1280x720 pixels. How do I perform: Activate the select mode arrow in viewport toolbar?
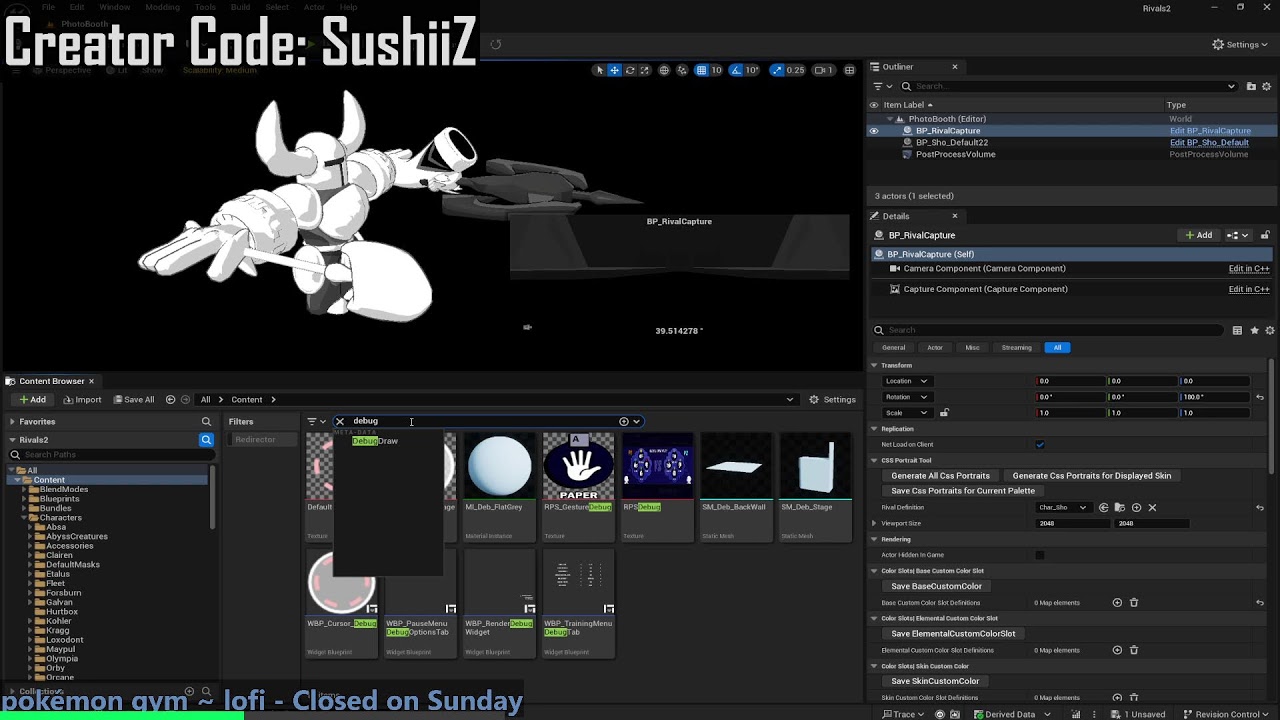(599, 70)
